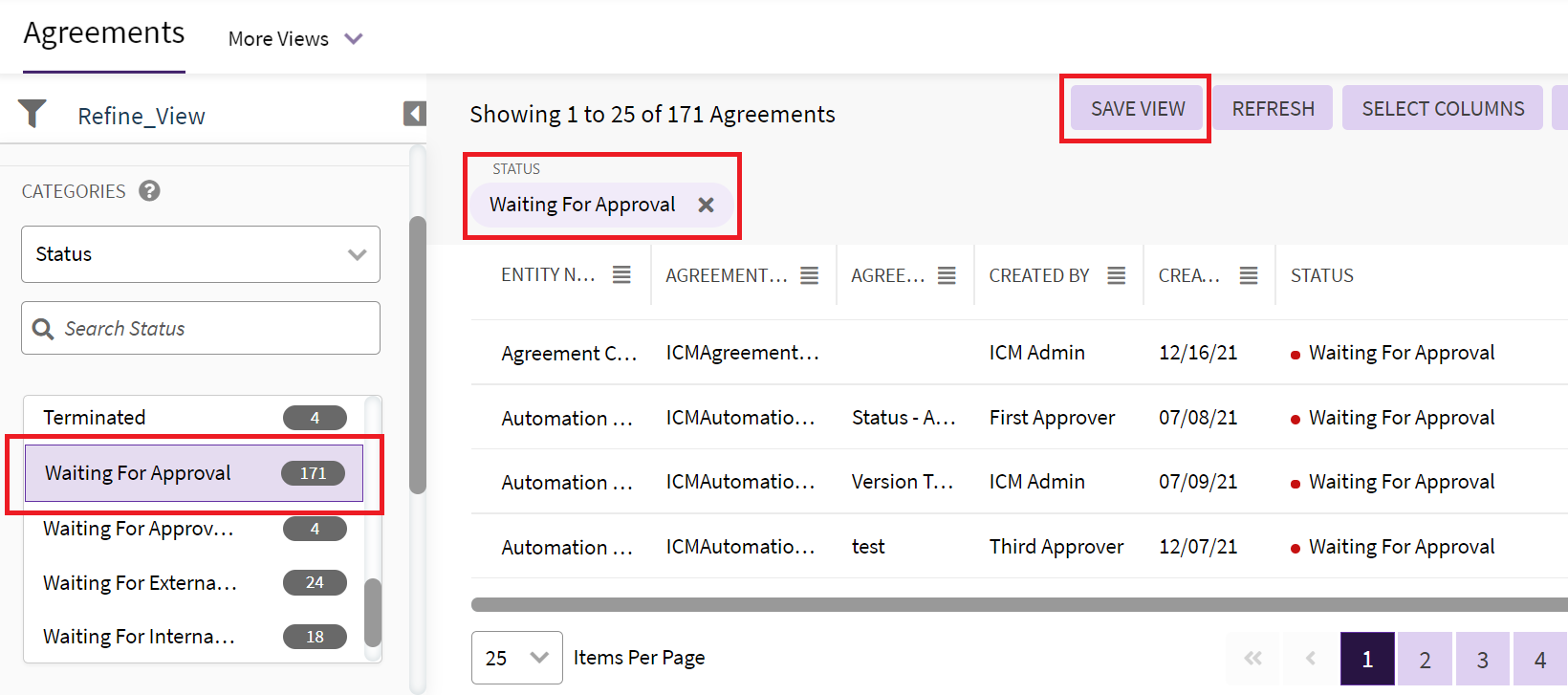
Task: Open the Categories help question icon
Action: pyautogui.click(x=149, y=191)
